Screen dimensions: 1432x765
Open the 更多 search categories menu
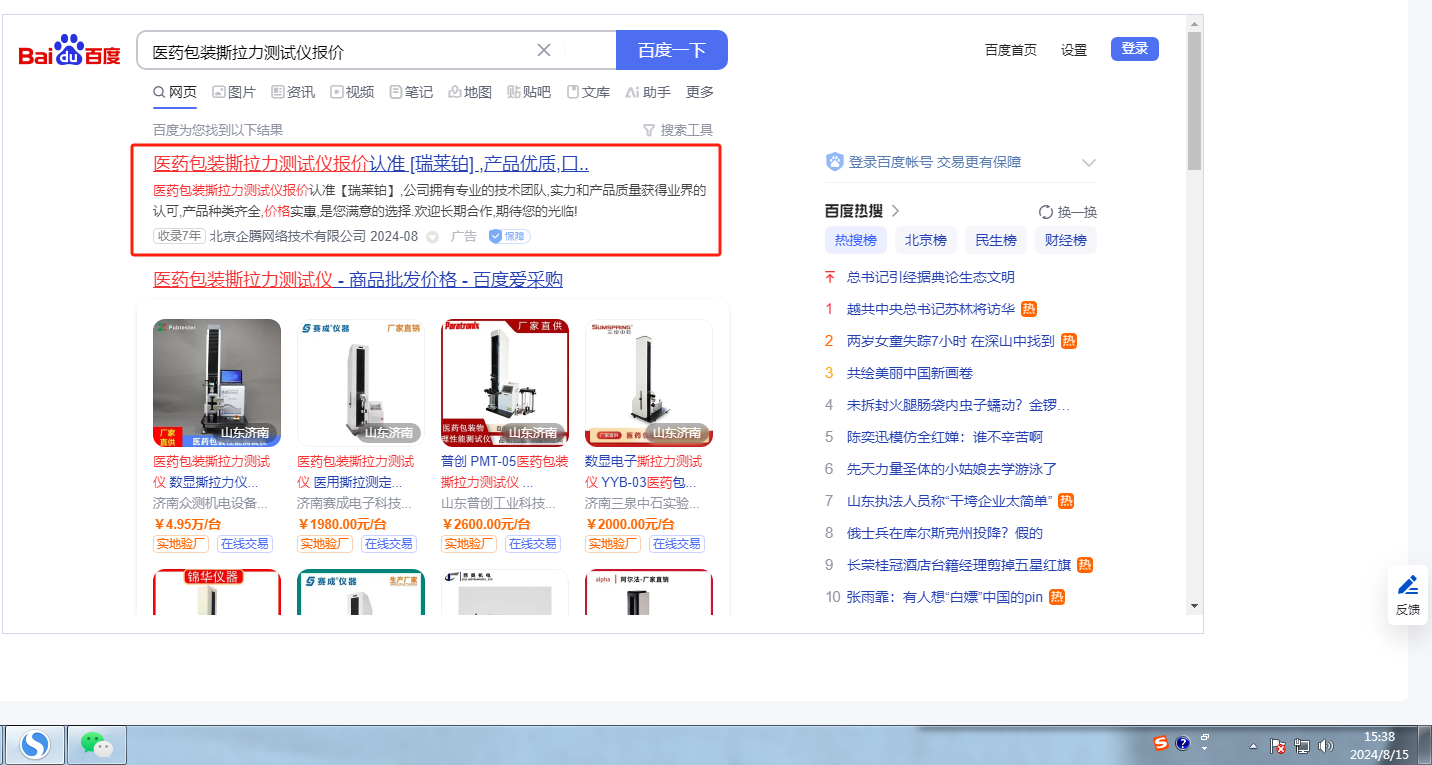[700, 92]
